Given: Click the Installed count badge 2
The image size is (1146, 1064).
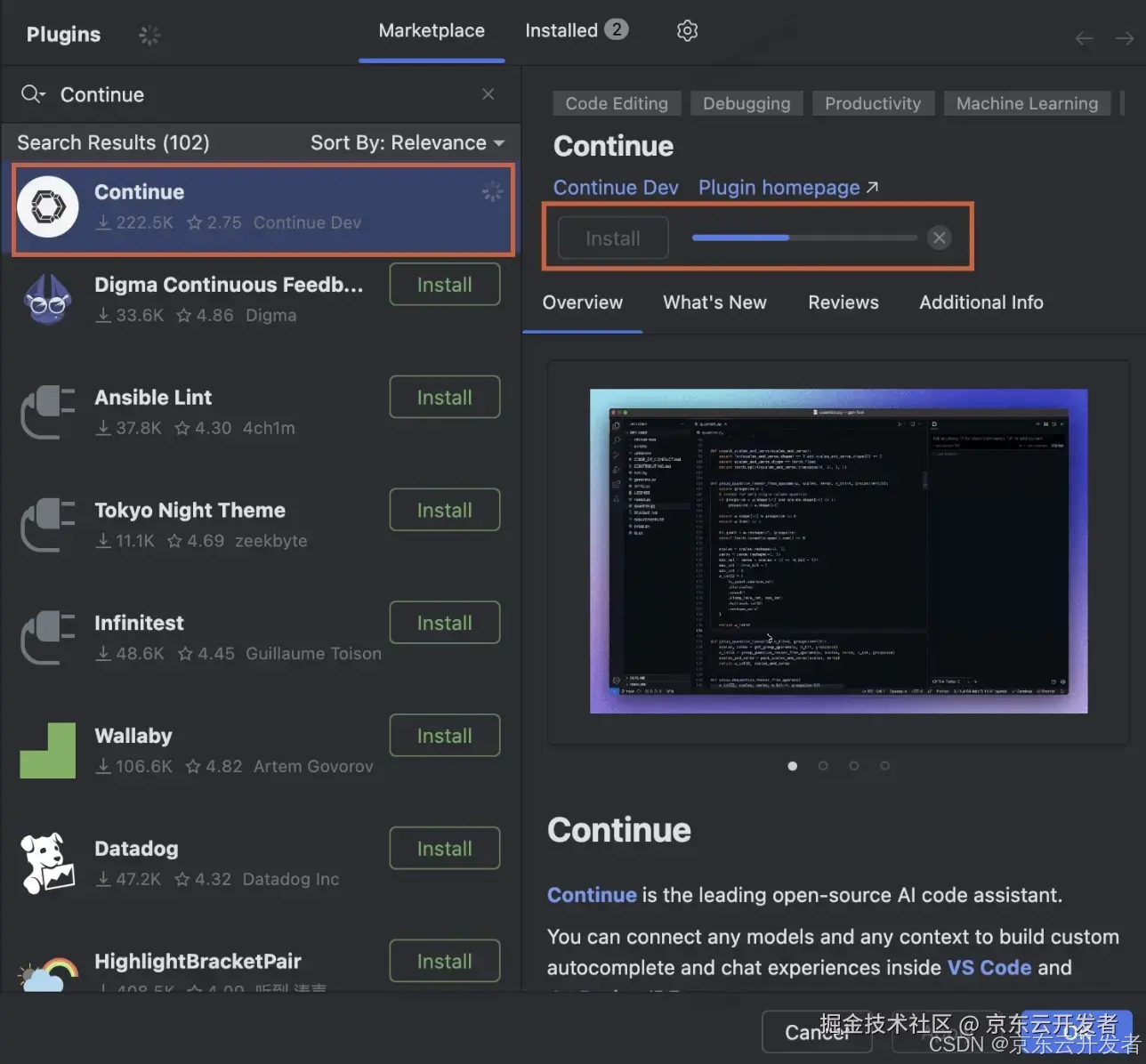Looking at the screenshot, I should coord(616,29).
